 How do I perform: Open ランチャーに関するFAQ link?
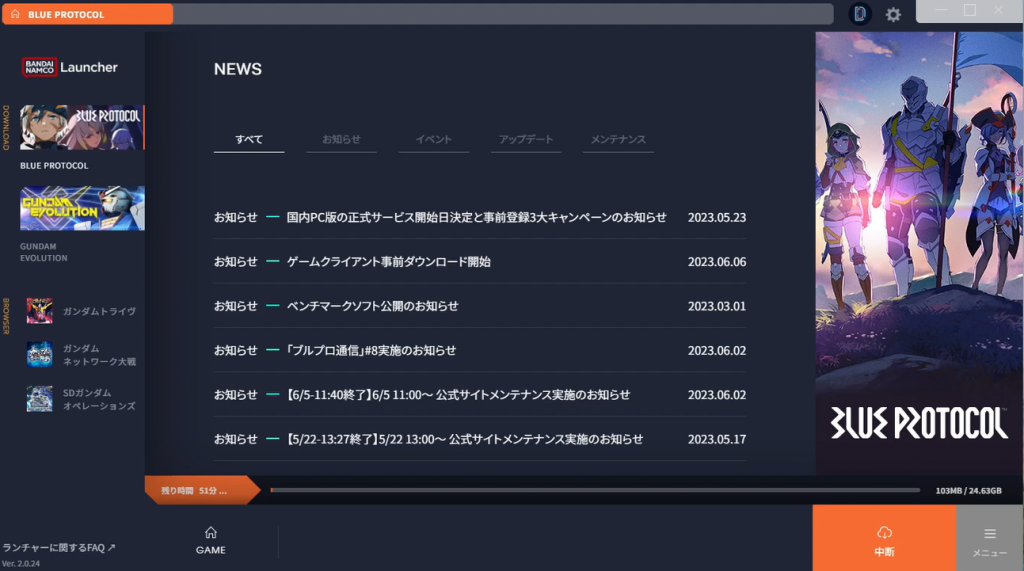[59, 547]
